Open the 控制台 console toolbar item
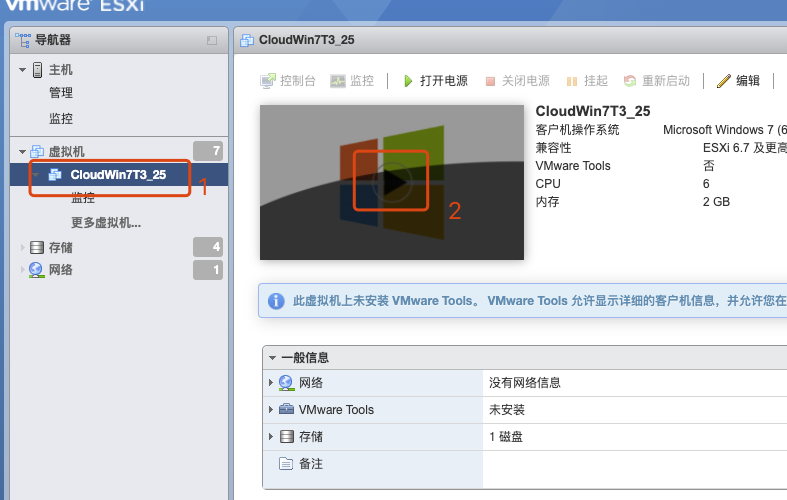This screenshot has height=500, width=787. coord(288,81)
